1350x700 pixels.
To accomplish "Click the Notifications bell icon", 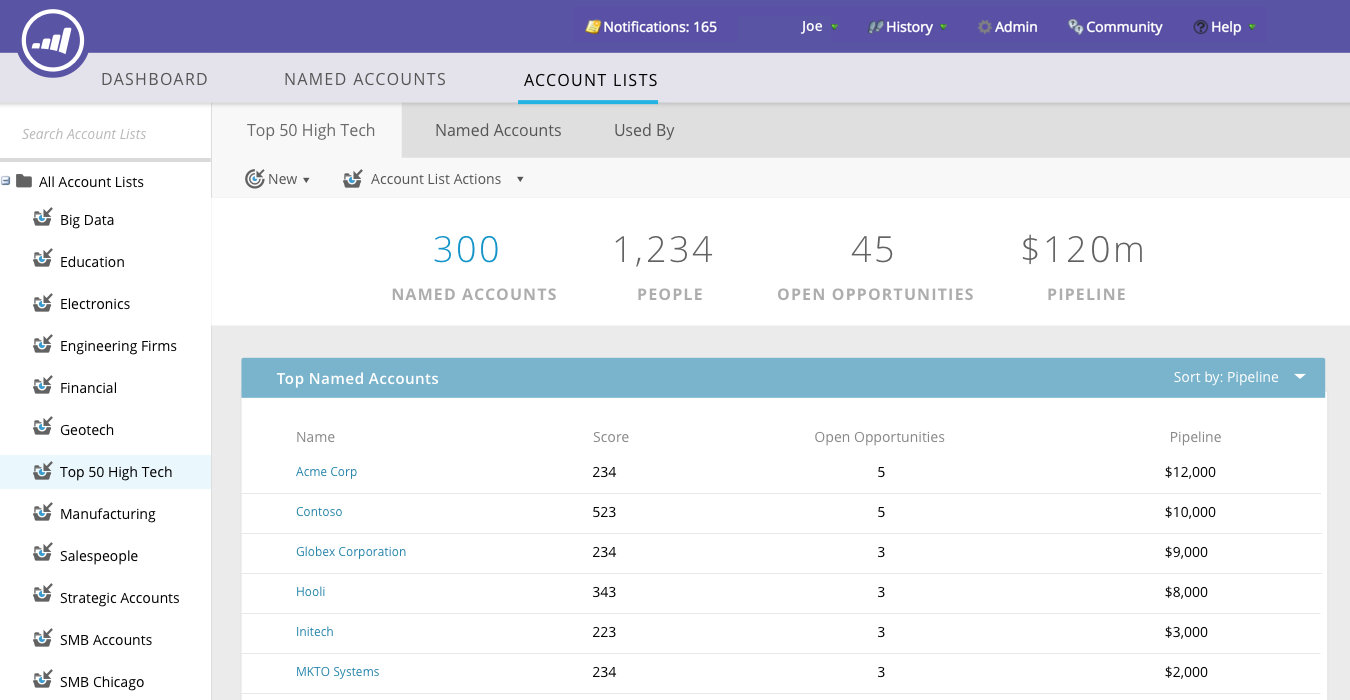I will click(593, 27).
